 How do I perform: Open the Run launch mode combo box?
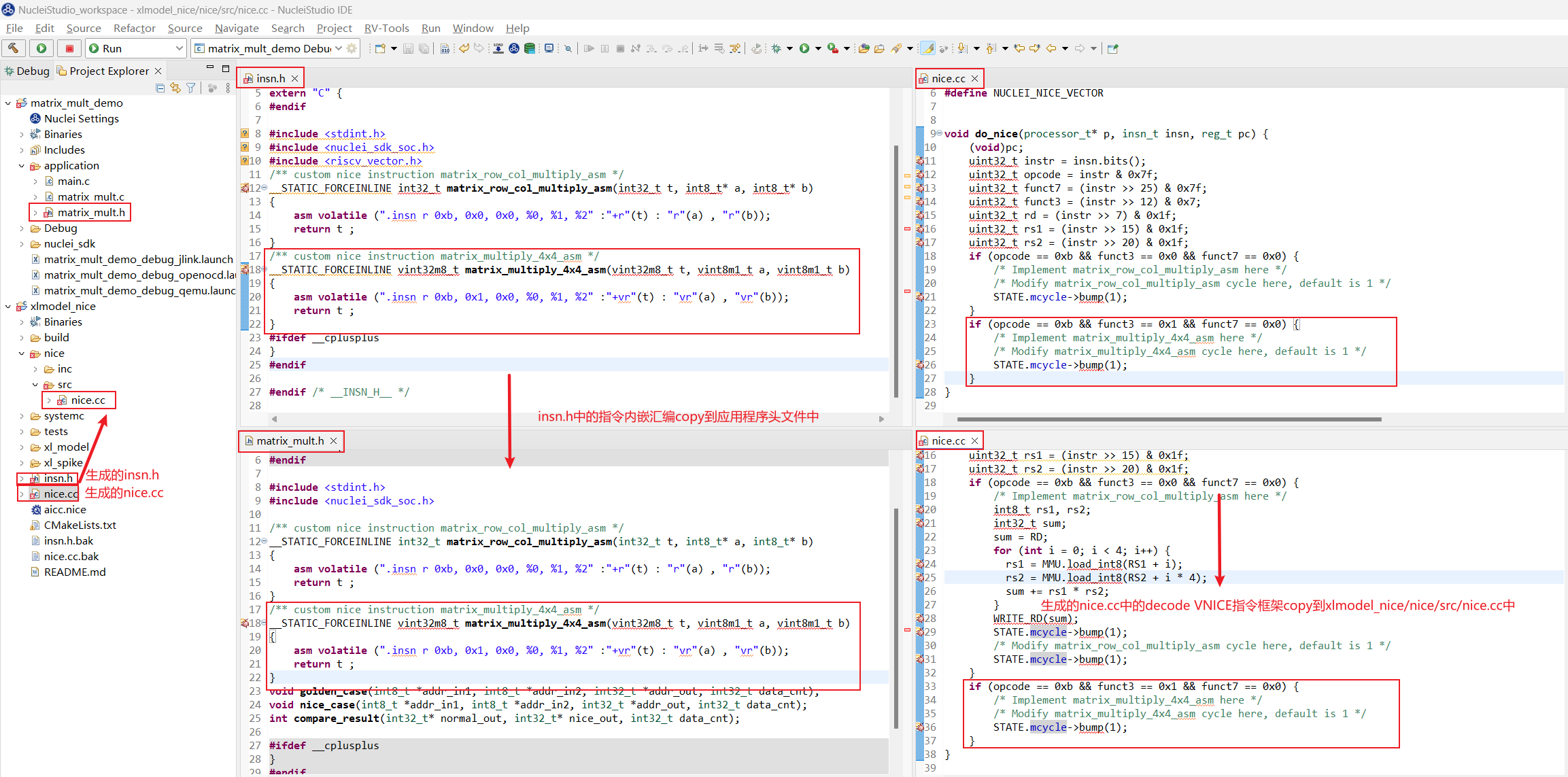[x=135, y=48]
